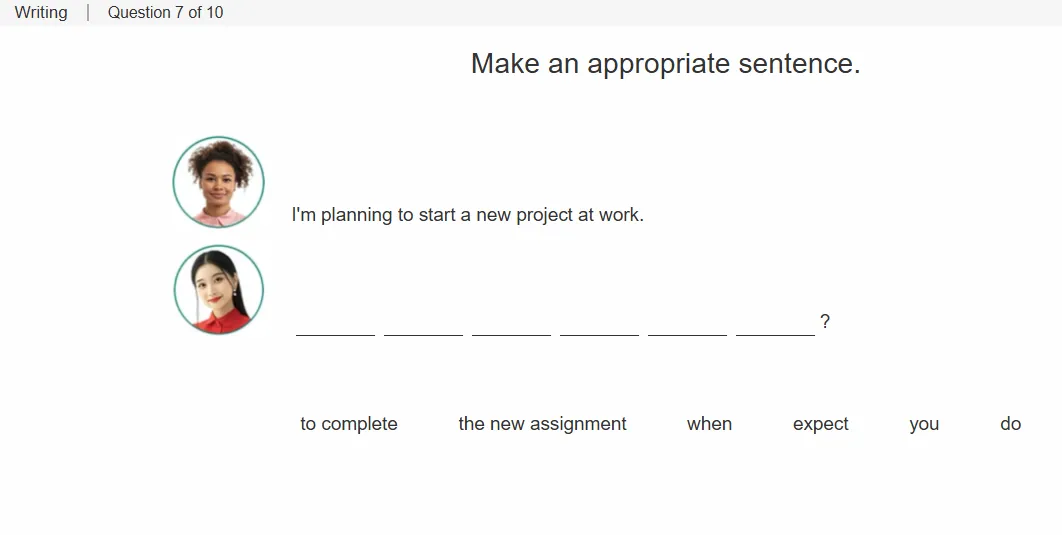Click the divider between Writing and Question

88,12
